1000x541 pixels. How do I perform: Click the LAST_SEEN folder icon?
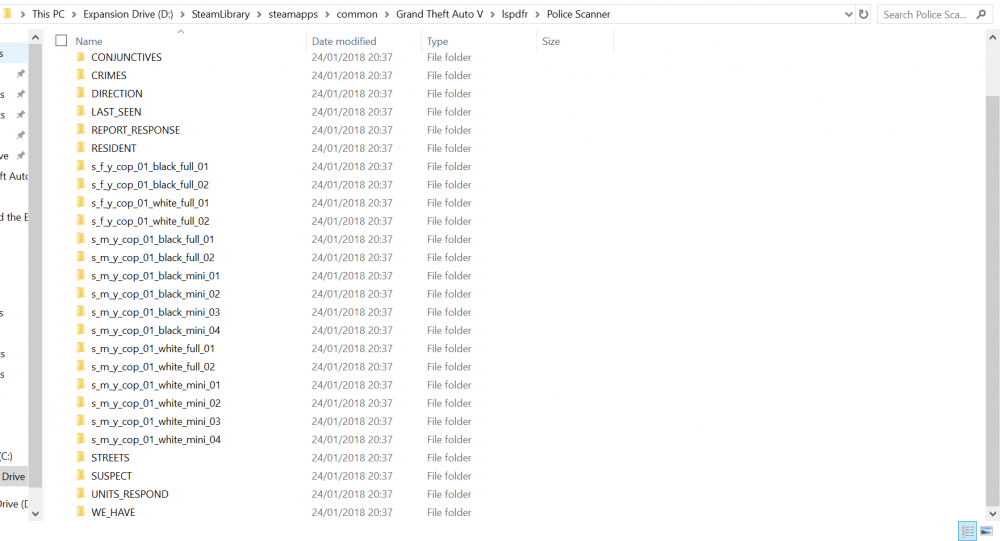(80, 112)
